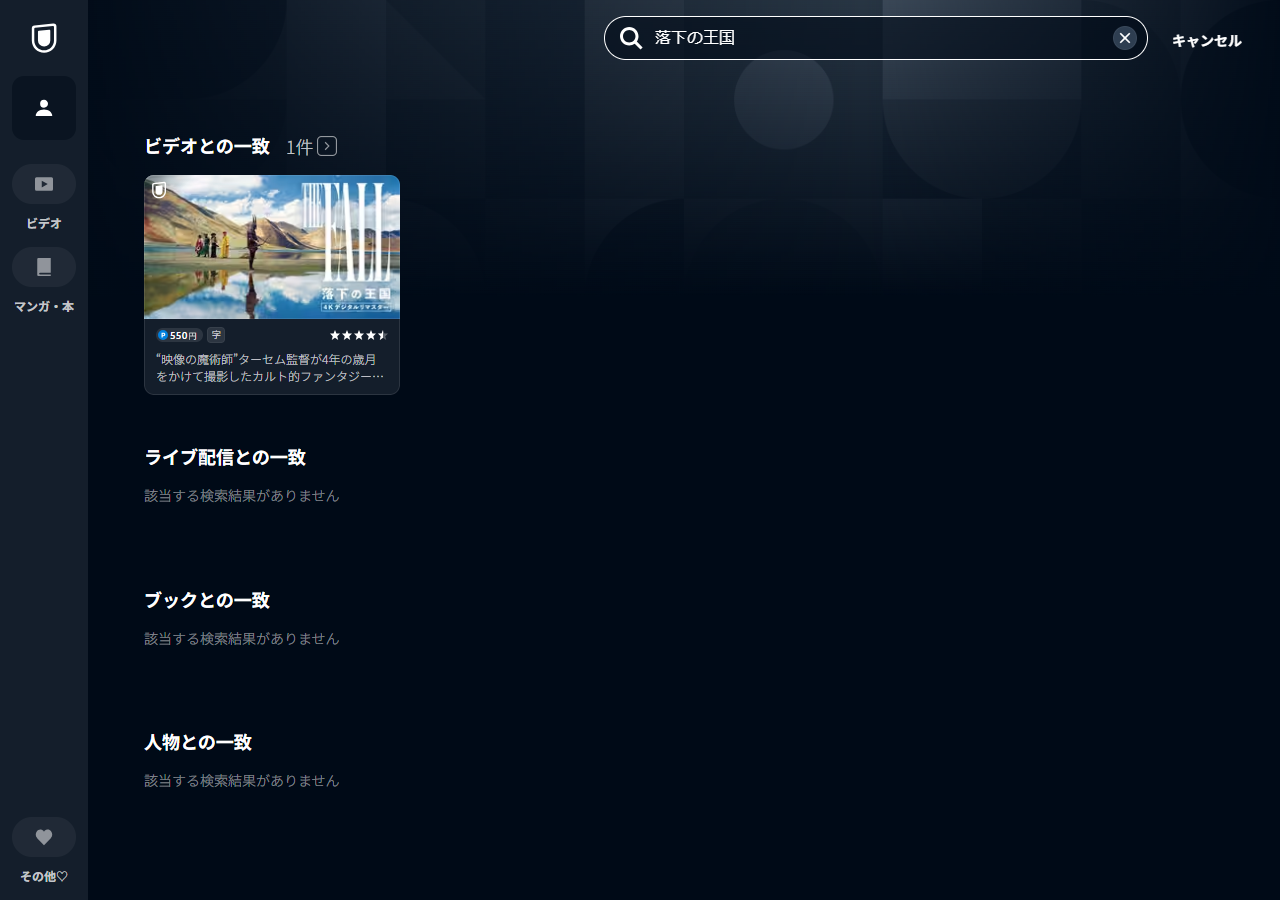Click the その他♡ sidebar label

pos(44,876)
